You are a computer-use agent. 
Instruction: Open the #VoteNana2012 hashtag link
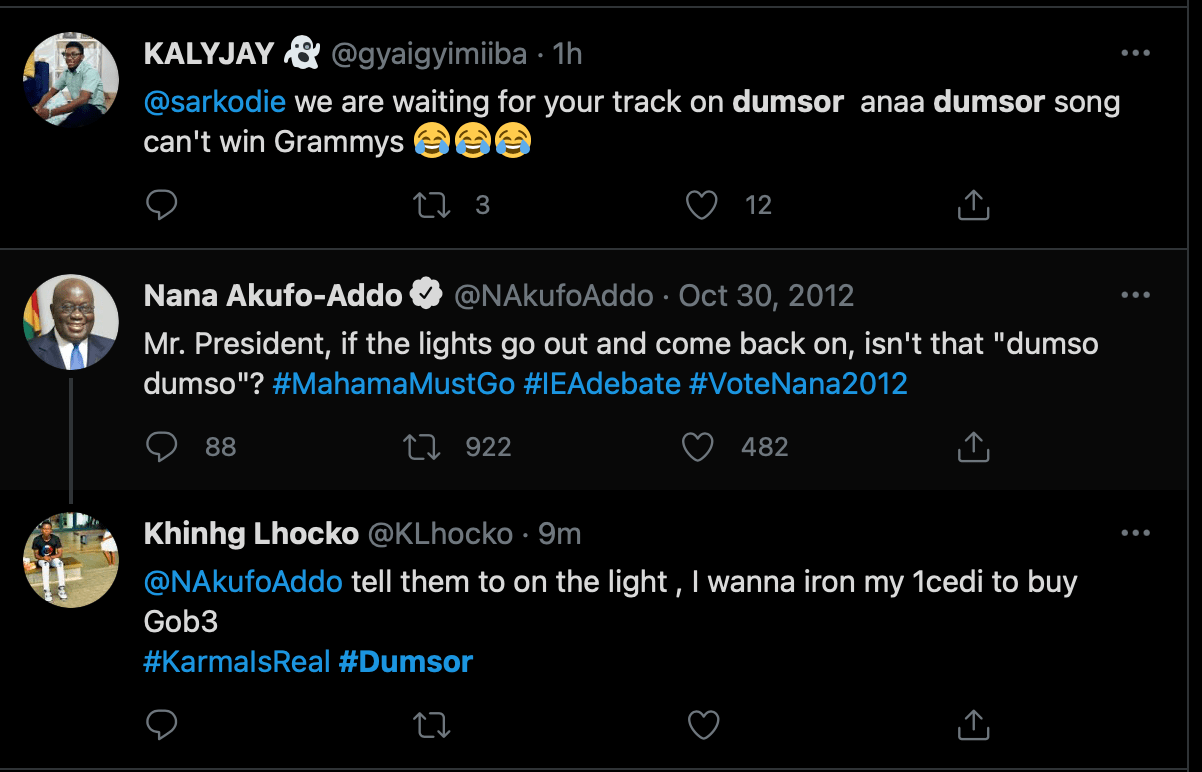click(x=798, y=384)
